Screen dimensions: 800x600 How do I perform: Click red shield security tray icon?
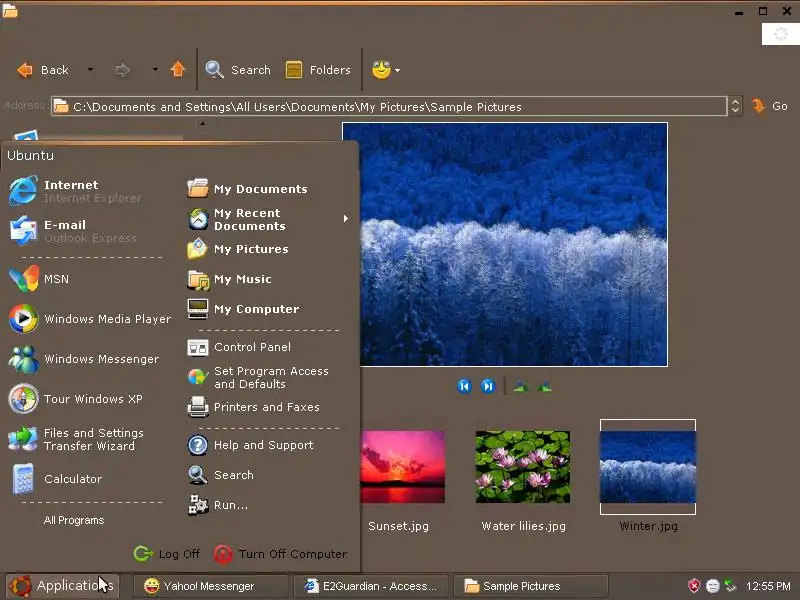coord(694,586)
